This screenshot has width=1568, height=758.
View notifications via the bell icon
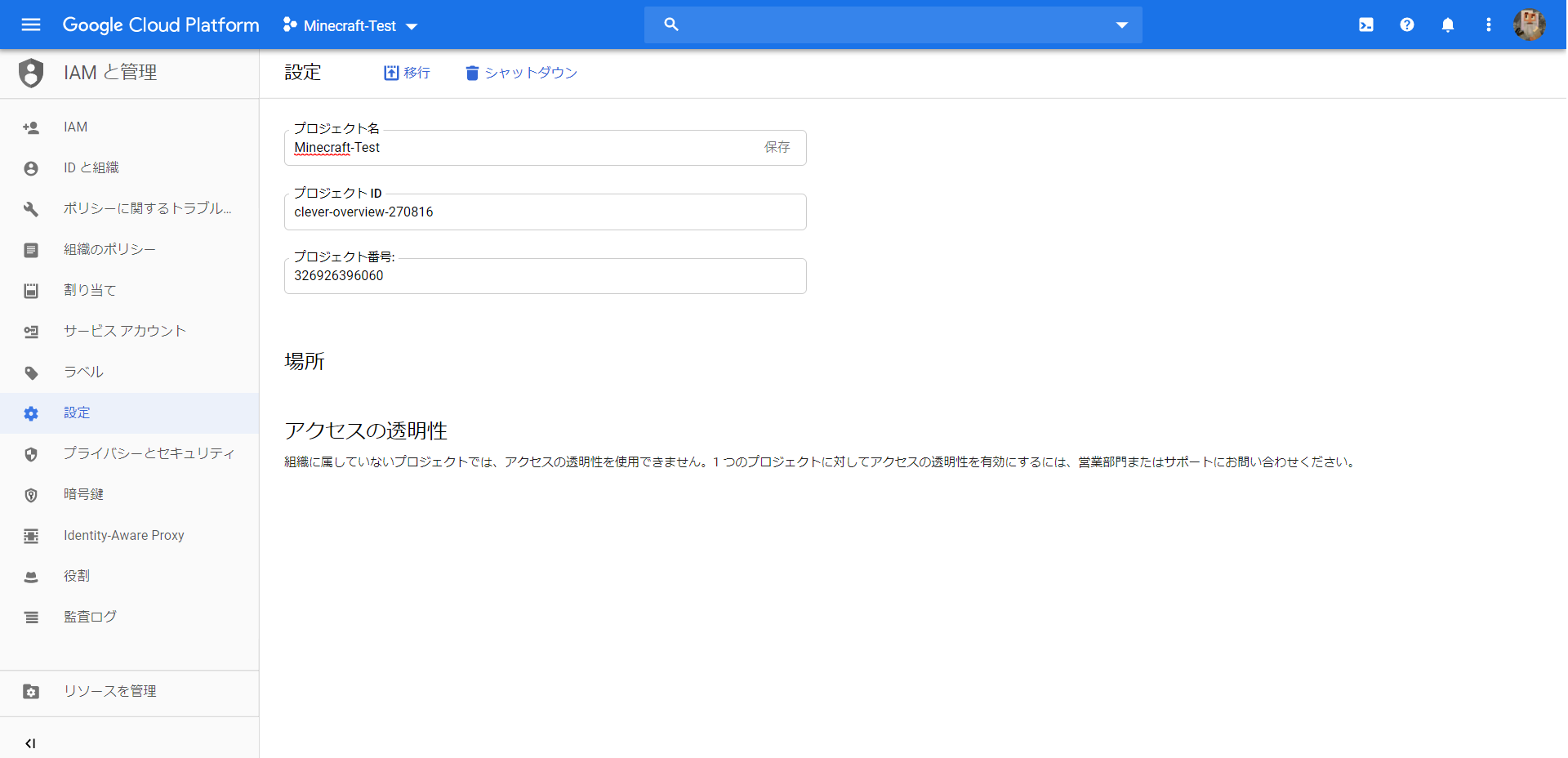click(1448, 25)
